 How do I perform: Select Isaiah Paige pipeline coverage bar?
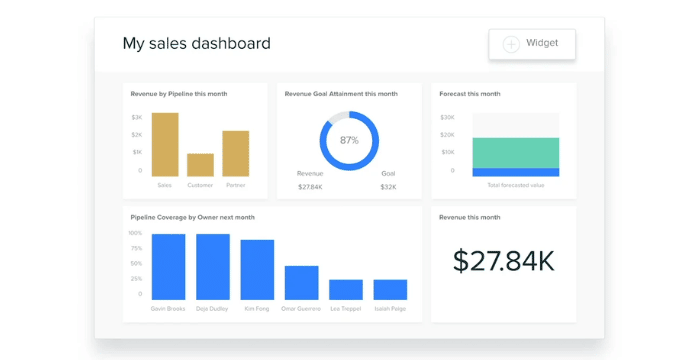[x=390, y=289]
